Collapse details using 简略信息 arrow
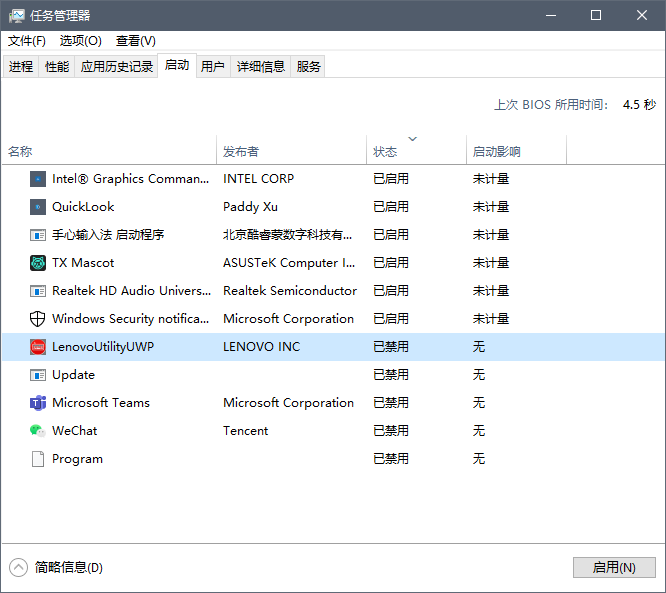The image size is (666, 593). [19, 567]
